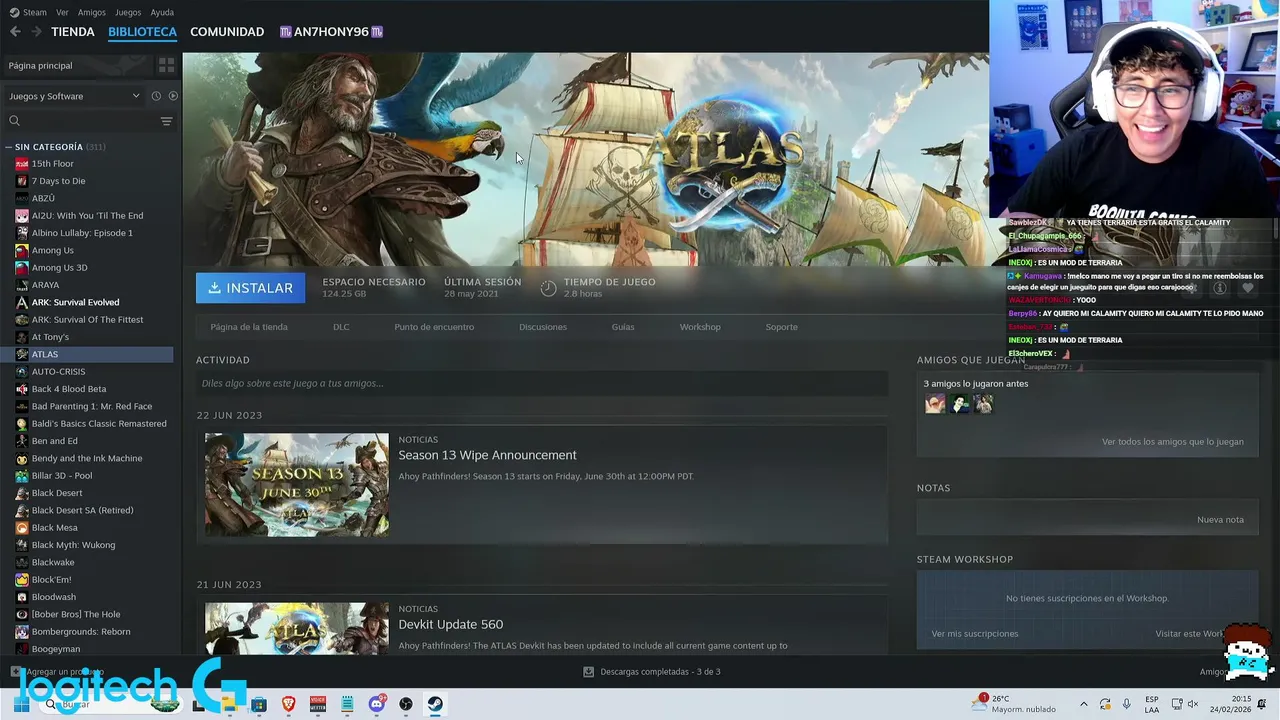Image resolution: width=1280 pixels, height=720 pixels.
Task: Open Ver menu
Action: [x=62, y=12]
